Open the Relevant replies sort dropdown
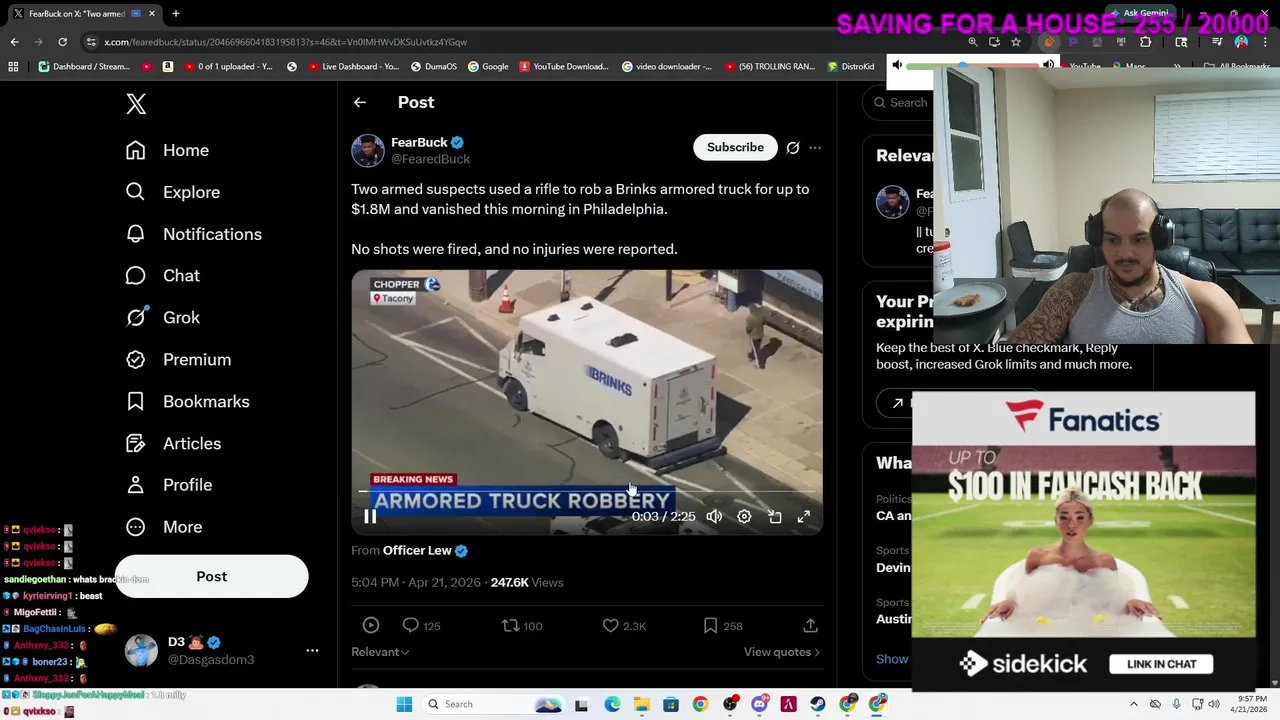 380,652
